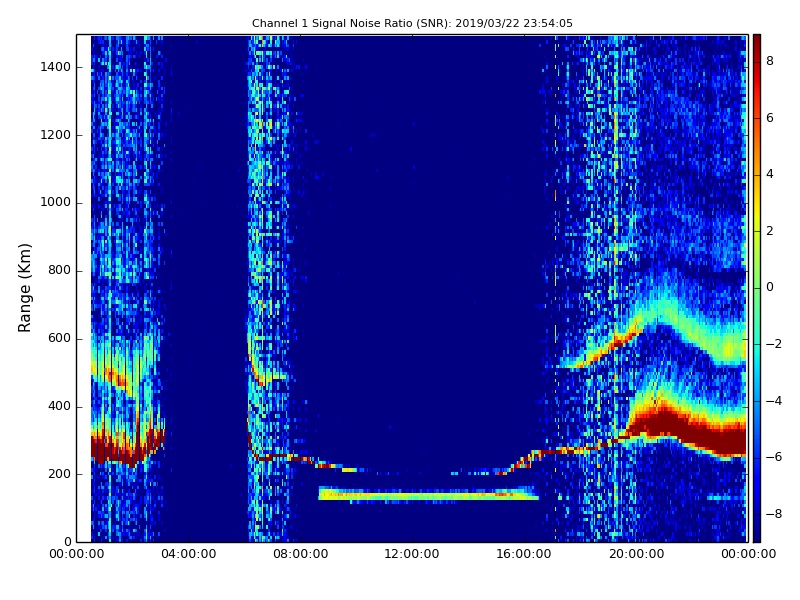Image resolution: width=800 pixels, height=600 pixels.
Task: Click the rightmost 00:00:00 time label
Action: (x=748, y=554)
